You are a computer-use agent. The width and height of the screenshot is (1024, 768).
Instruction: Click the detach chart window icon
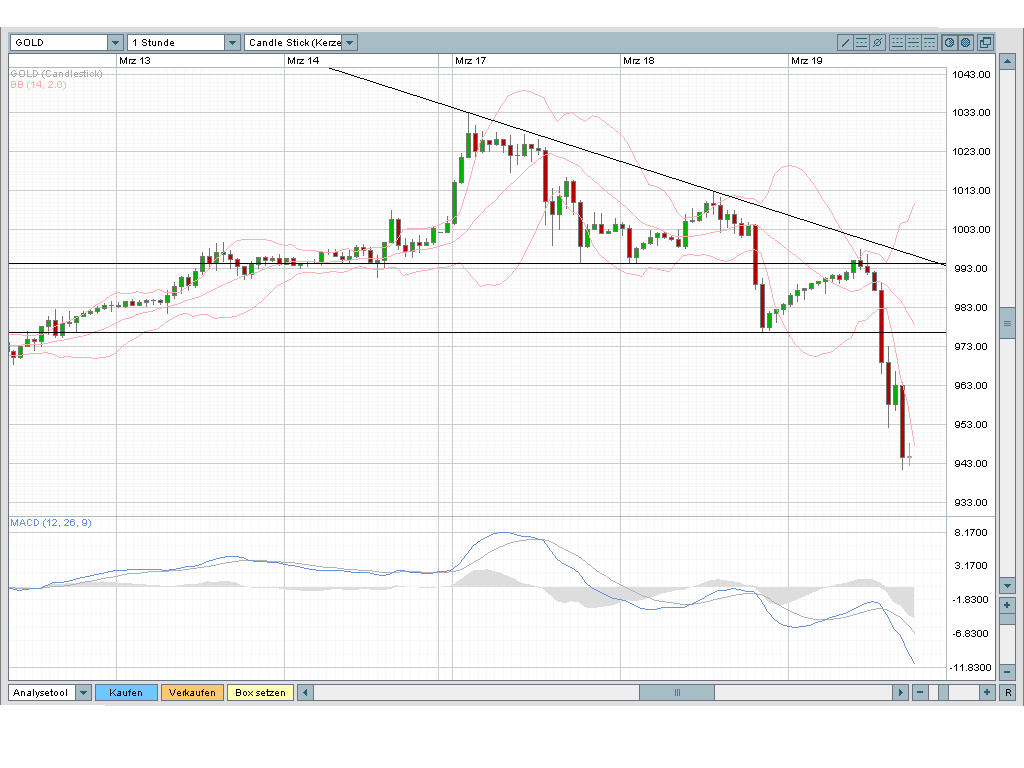pos(985,43)
